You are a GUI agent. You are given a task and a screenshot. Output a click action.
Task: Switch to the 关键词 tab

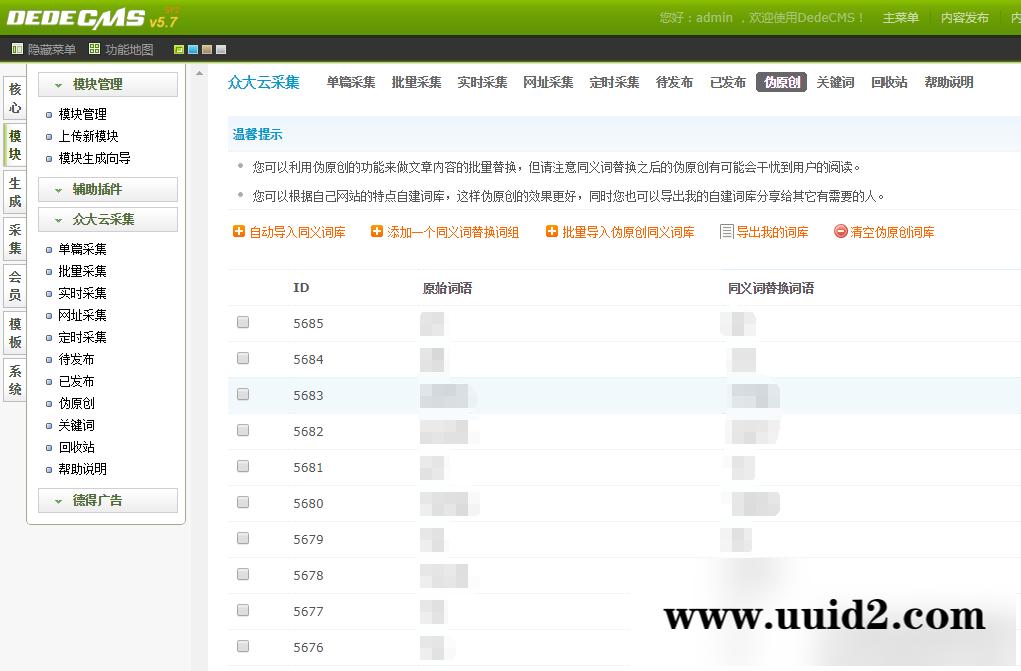point(835,82)
